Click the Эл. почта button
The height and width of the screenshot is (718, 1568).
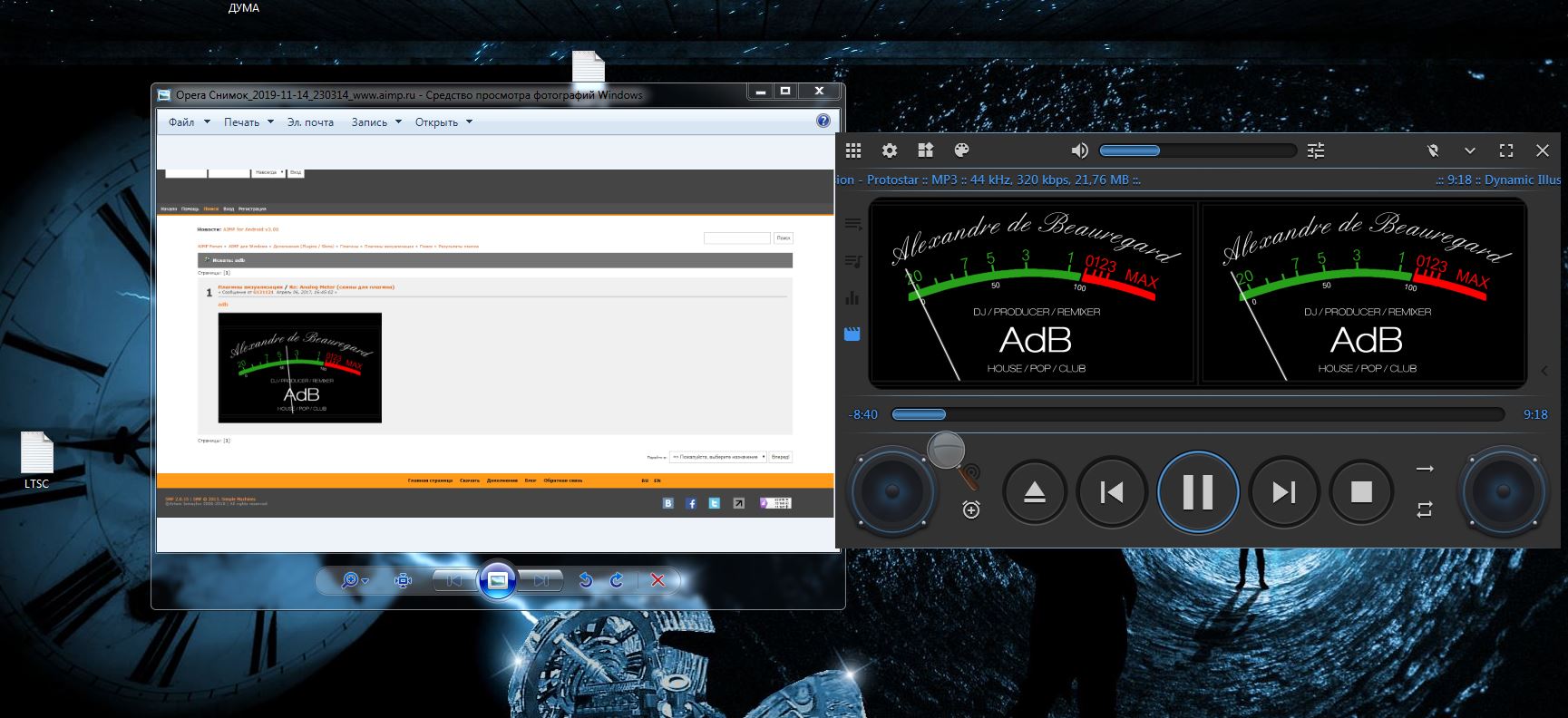pos(310,122)
